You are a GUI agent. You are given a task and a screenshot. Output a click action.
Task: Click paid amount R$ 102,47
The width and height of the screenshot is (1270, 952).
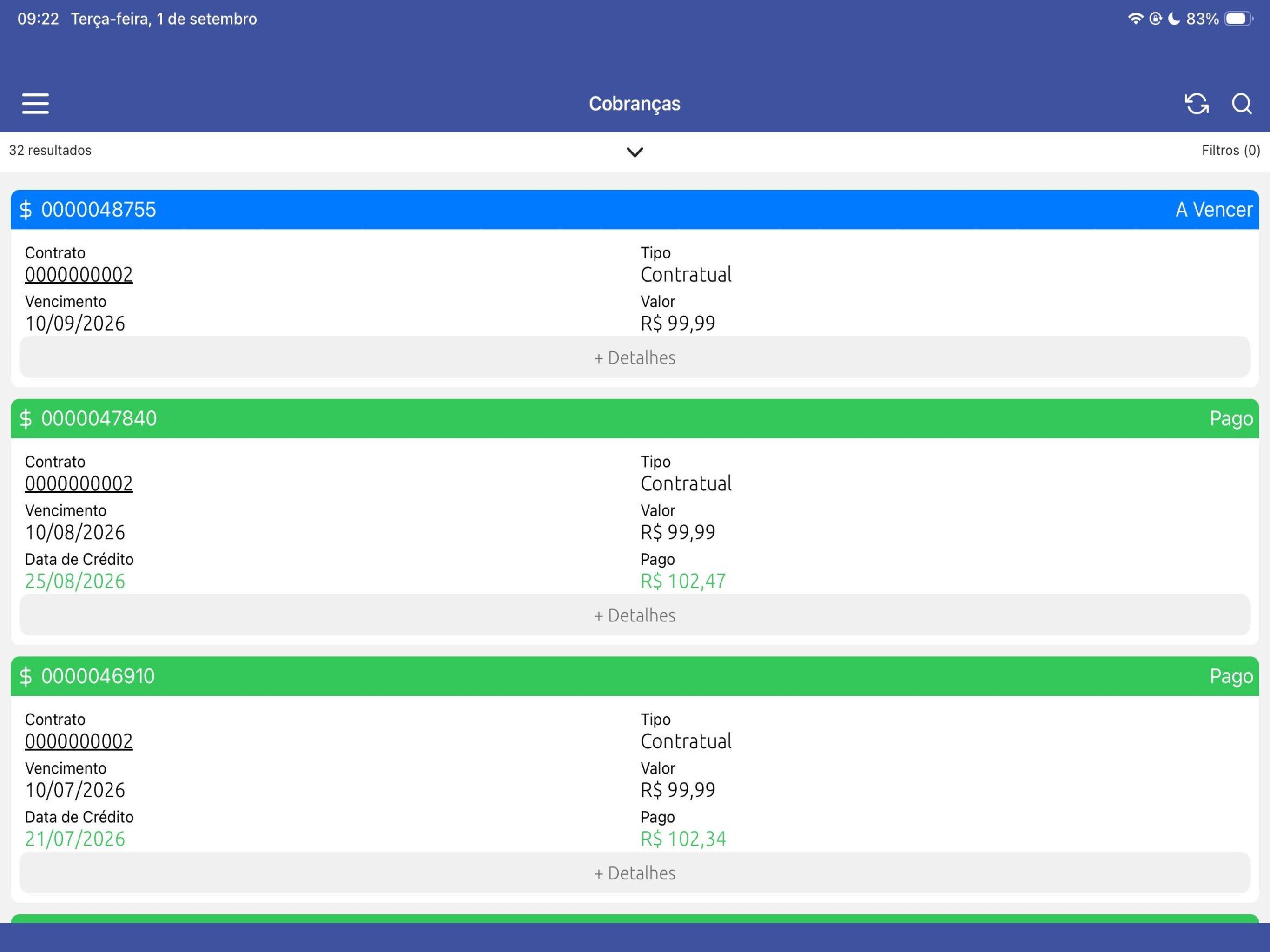(683, 582)
